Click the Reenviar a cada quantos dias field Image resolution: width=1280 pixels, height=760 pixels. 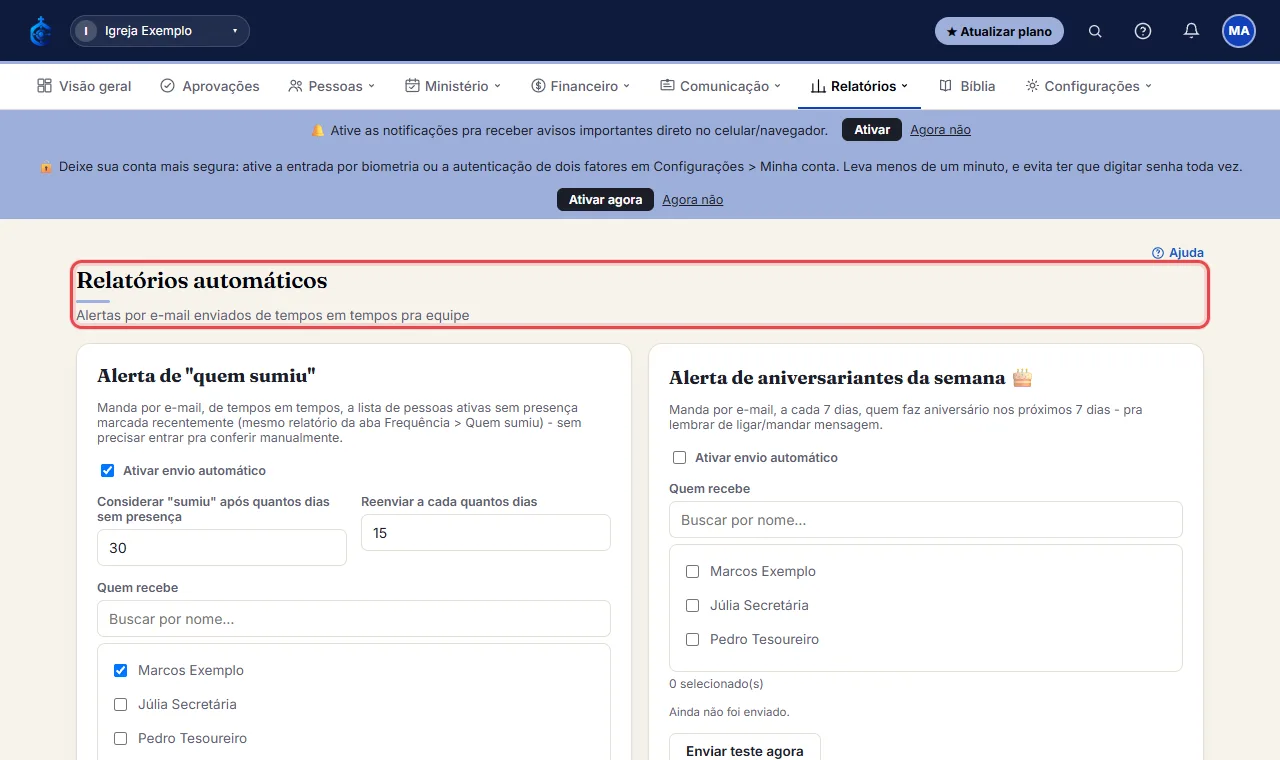pos(486,533)
